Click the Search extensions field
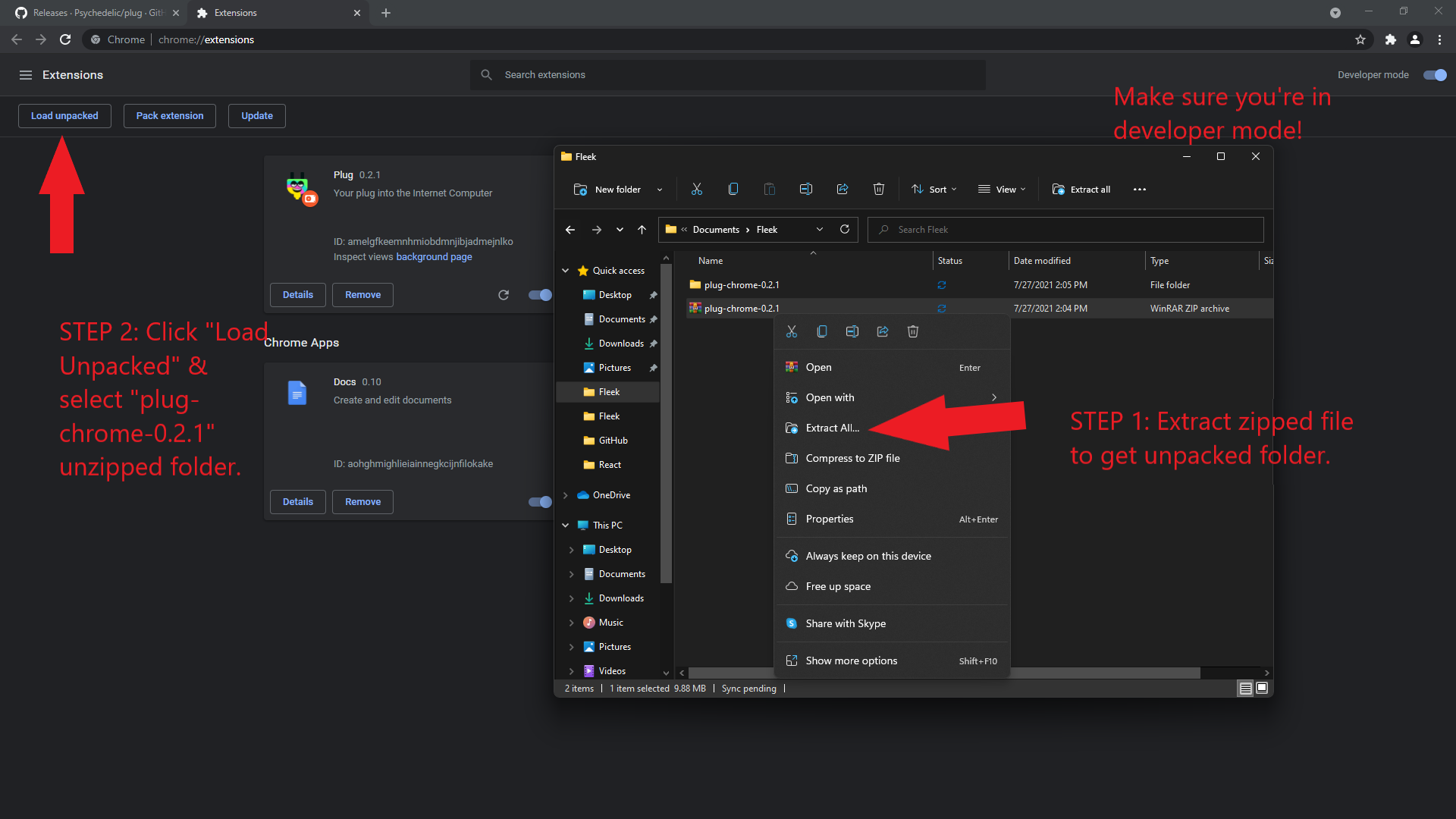Image resolution: width=1456 pixels, height=819 pixels. [x=728, y=75]
